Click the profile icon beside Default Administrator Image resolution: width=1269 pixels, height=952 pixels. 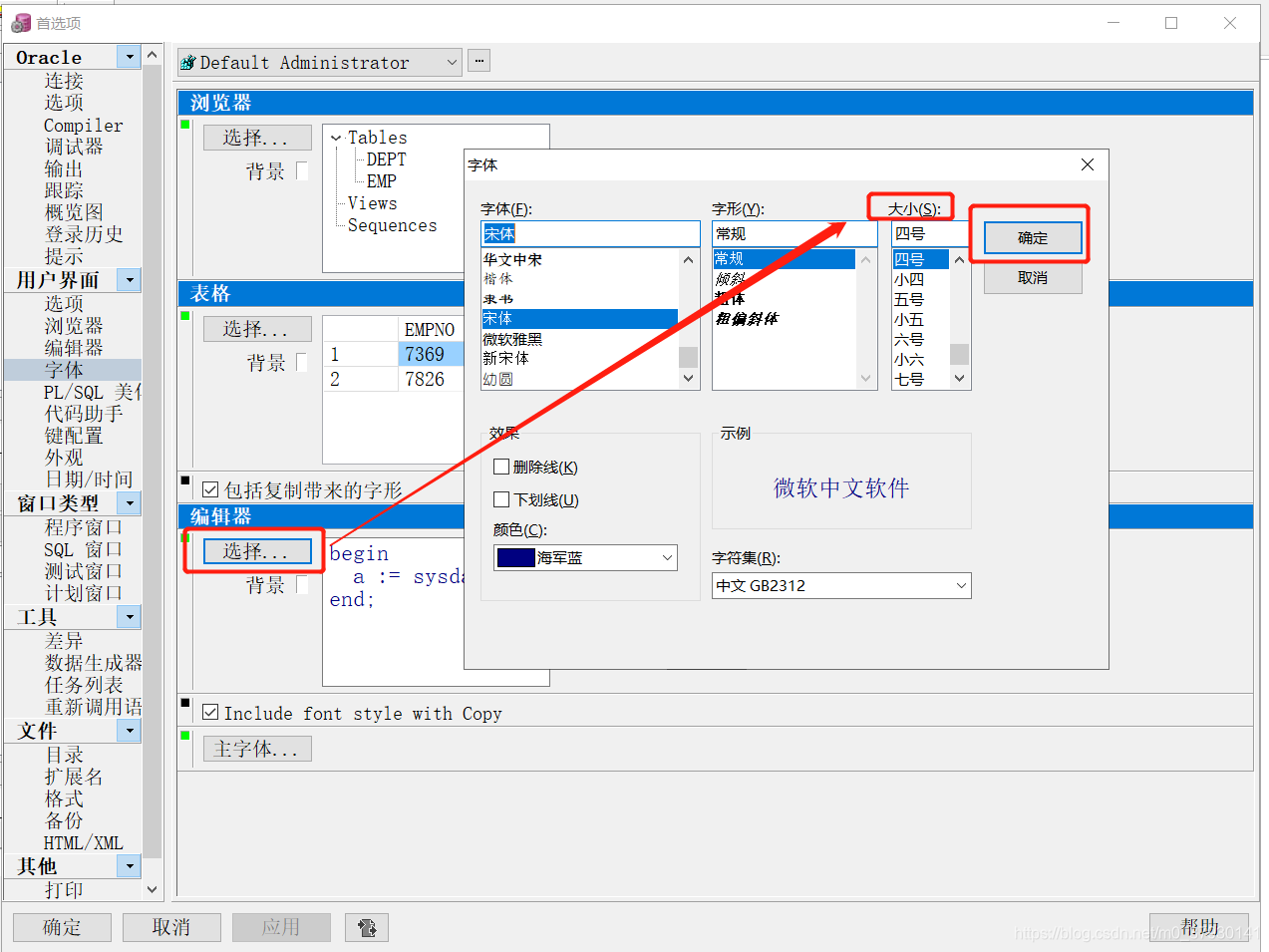tap(187, 63)
